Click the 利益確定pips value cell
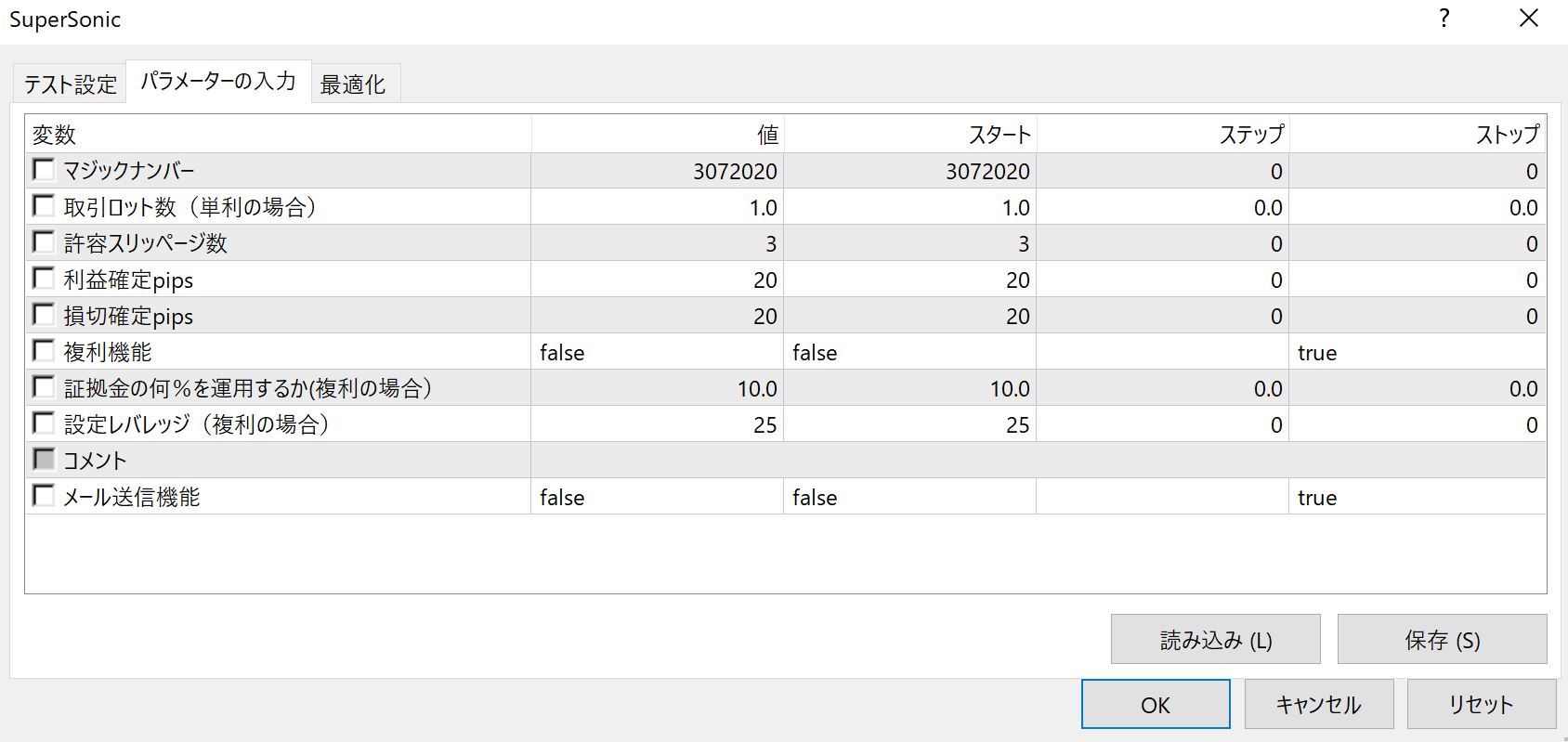Screen dimensions: 1568x742 656,280
